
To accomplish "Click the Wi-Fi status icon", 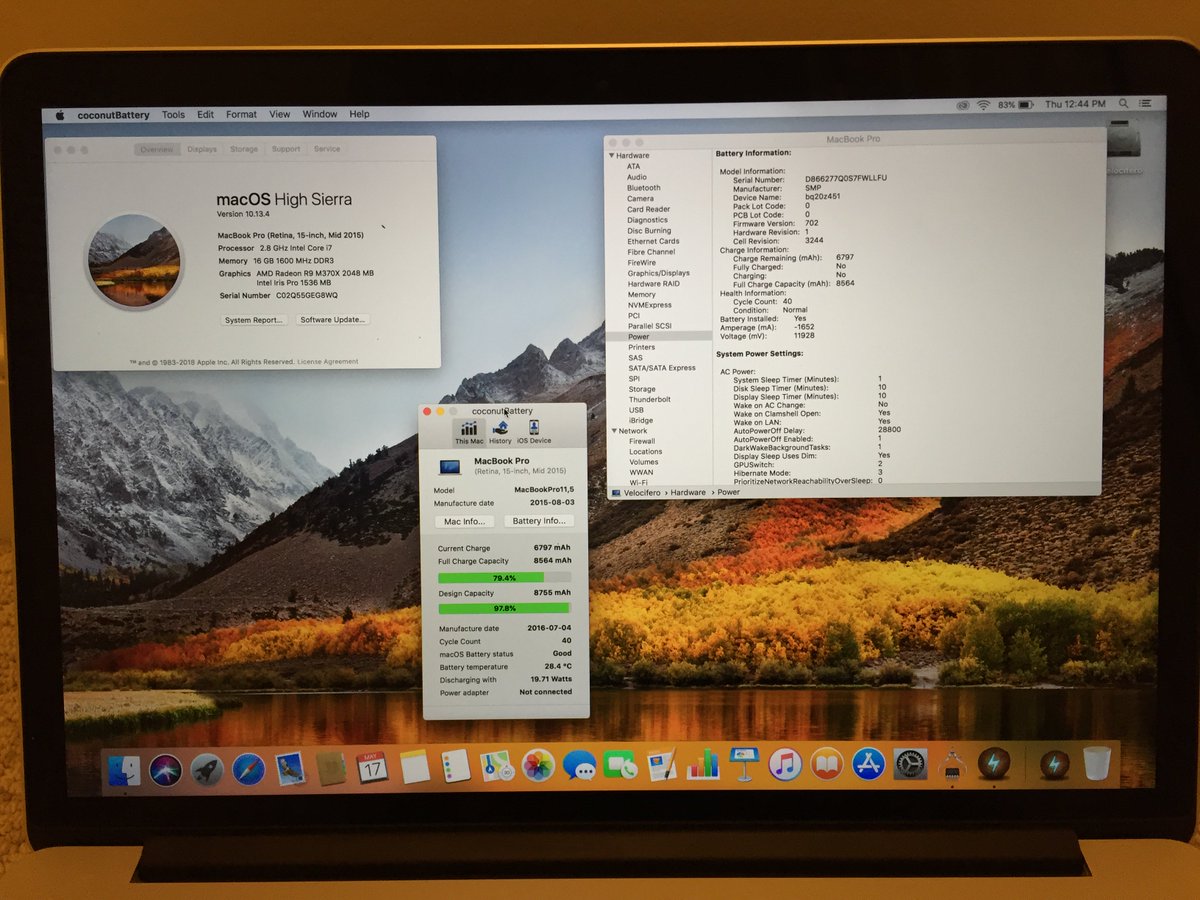I will (984, 104).
